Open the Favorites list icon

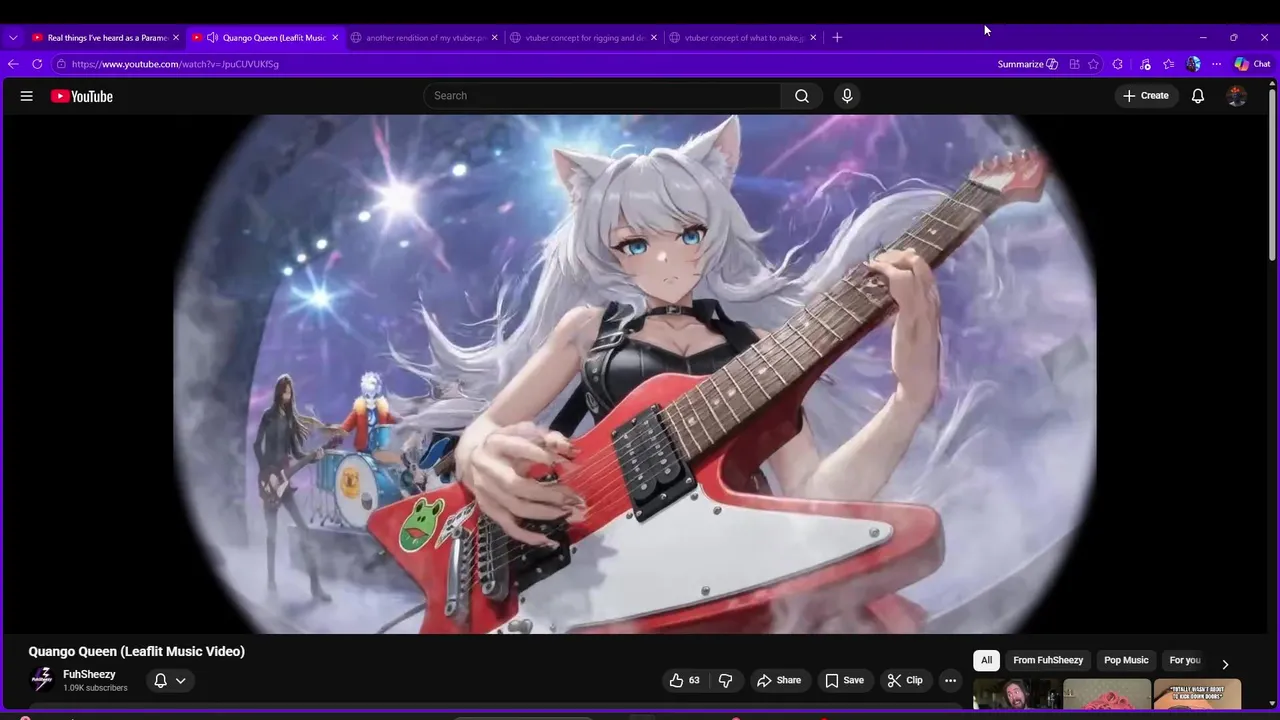[1169, 64]
